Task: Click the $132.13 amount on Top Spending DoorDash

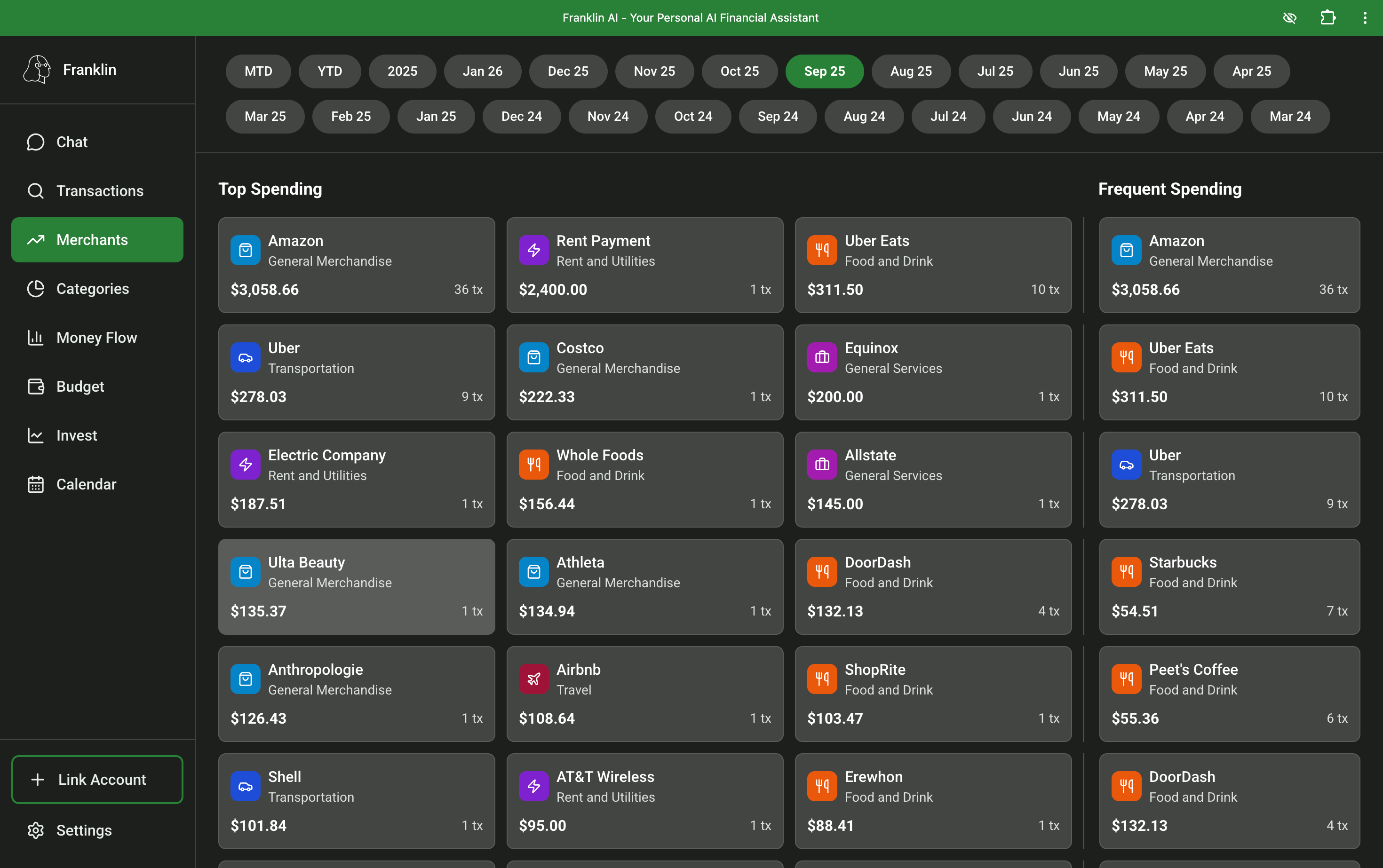Action: (835, 611)
